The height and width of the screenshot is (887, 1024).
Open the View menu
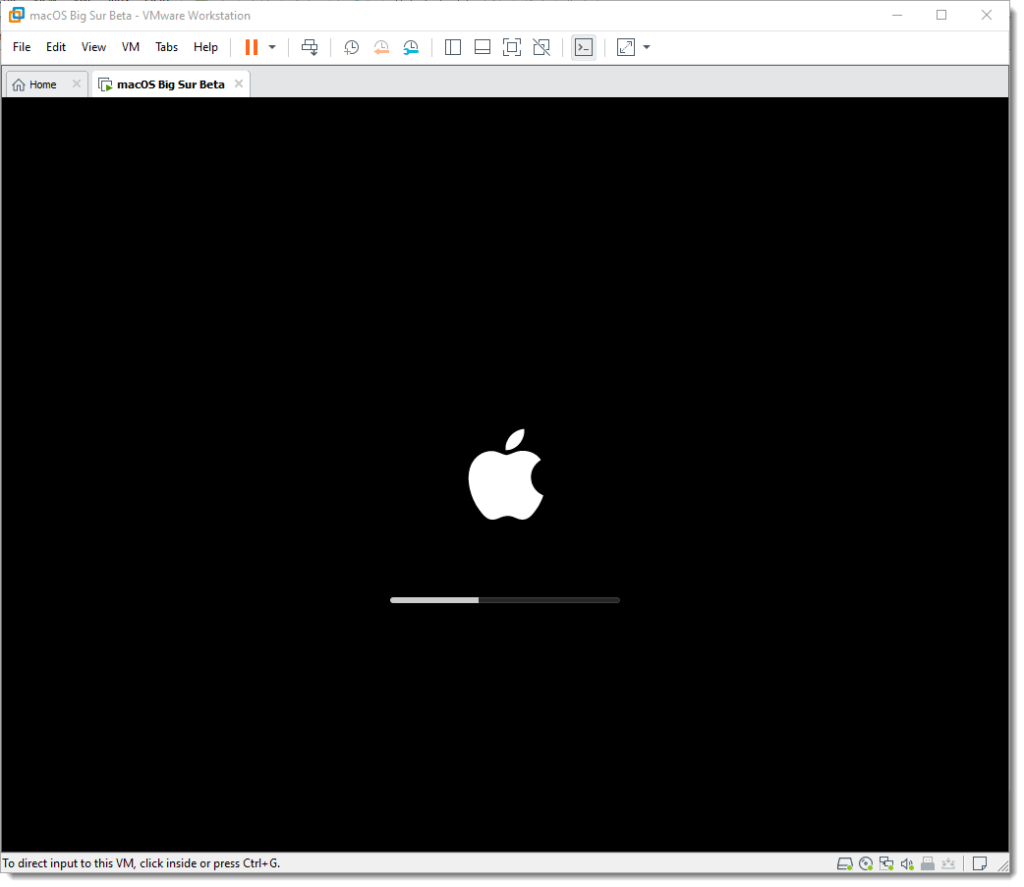click(x=93, y=47)
